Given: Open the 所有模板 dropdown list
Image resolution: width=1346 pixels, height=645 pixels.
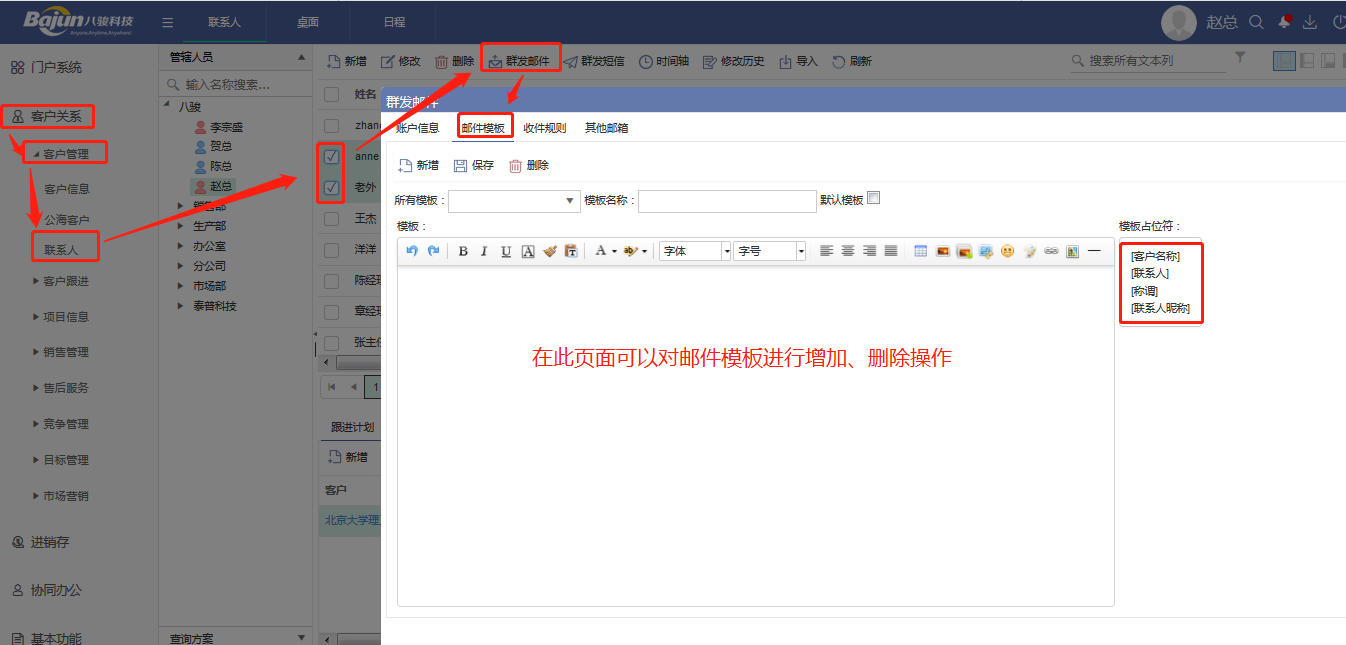Looking at the screenshot, I should pyautogui.click(x=571, y=201).
